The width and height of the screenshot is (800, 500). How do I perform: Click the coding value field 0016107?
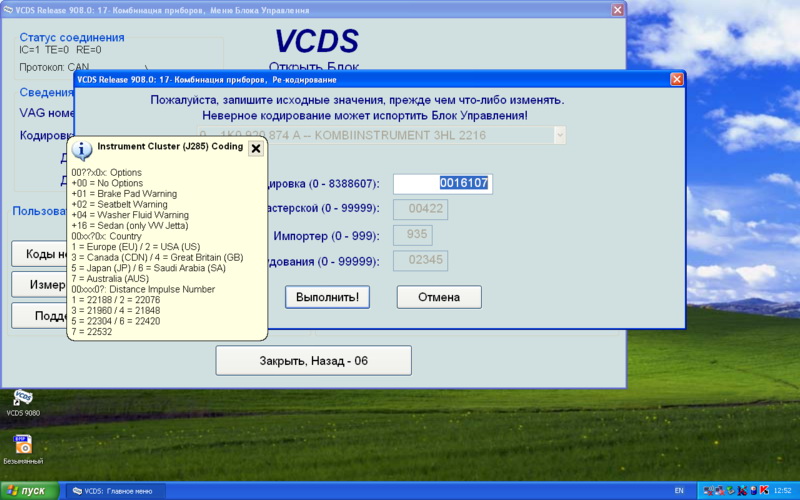[x=442, y=183]
